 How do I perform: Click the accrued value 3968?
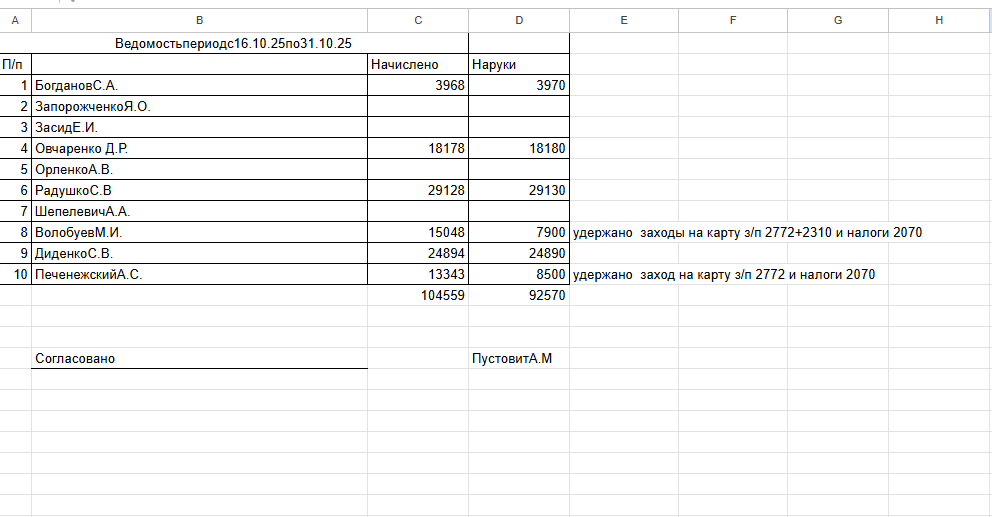point(418,85)
